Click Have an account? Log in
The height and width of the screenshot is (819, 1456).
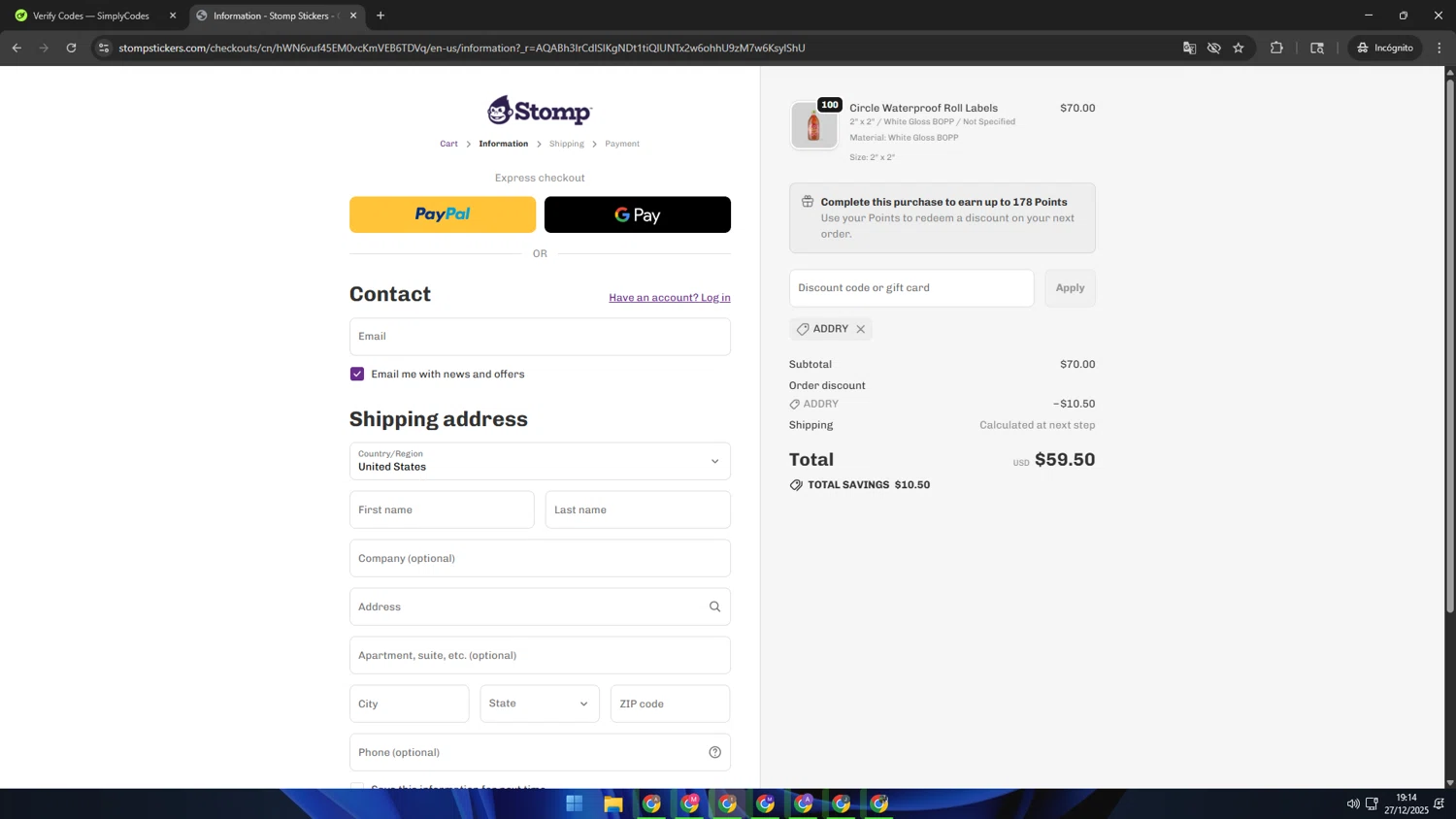click(670, 298)
